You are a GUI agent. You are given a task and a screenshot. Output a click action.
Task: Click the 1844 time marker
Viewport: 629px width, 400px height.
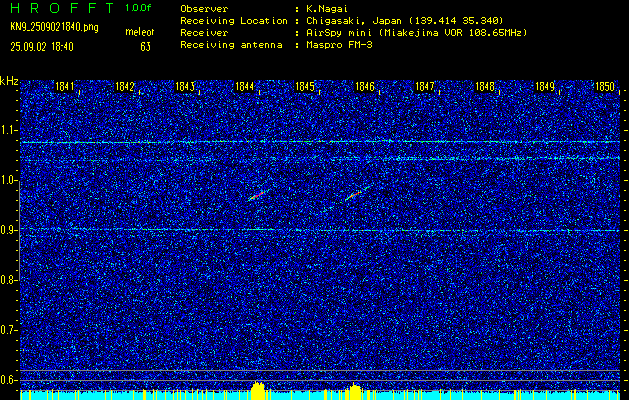pyautogui.click(x=245, y=86)
